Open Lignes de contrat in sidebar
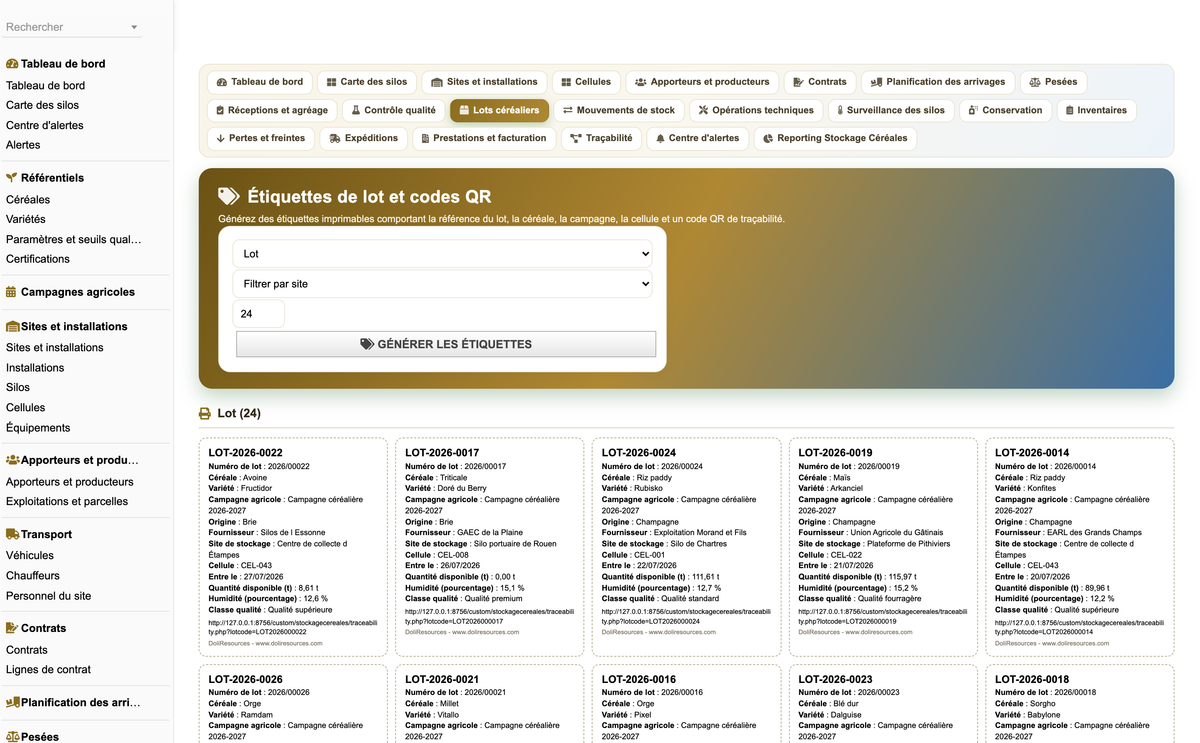Screen dimensions: 1200x743 (x=48, y=670)
